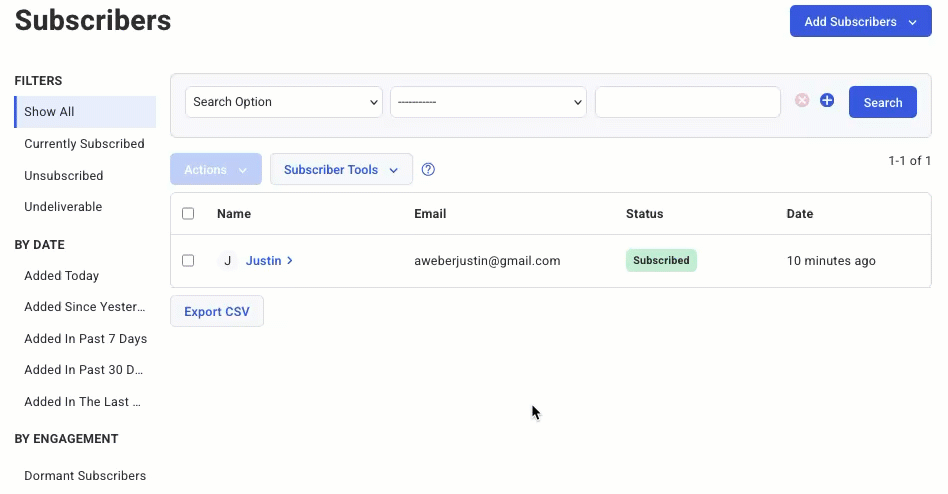This screenshot has height=494, width=948.
Task: Show Dormant Subscribers filter
Action: point(85,476)
